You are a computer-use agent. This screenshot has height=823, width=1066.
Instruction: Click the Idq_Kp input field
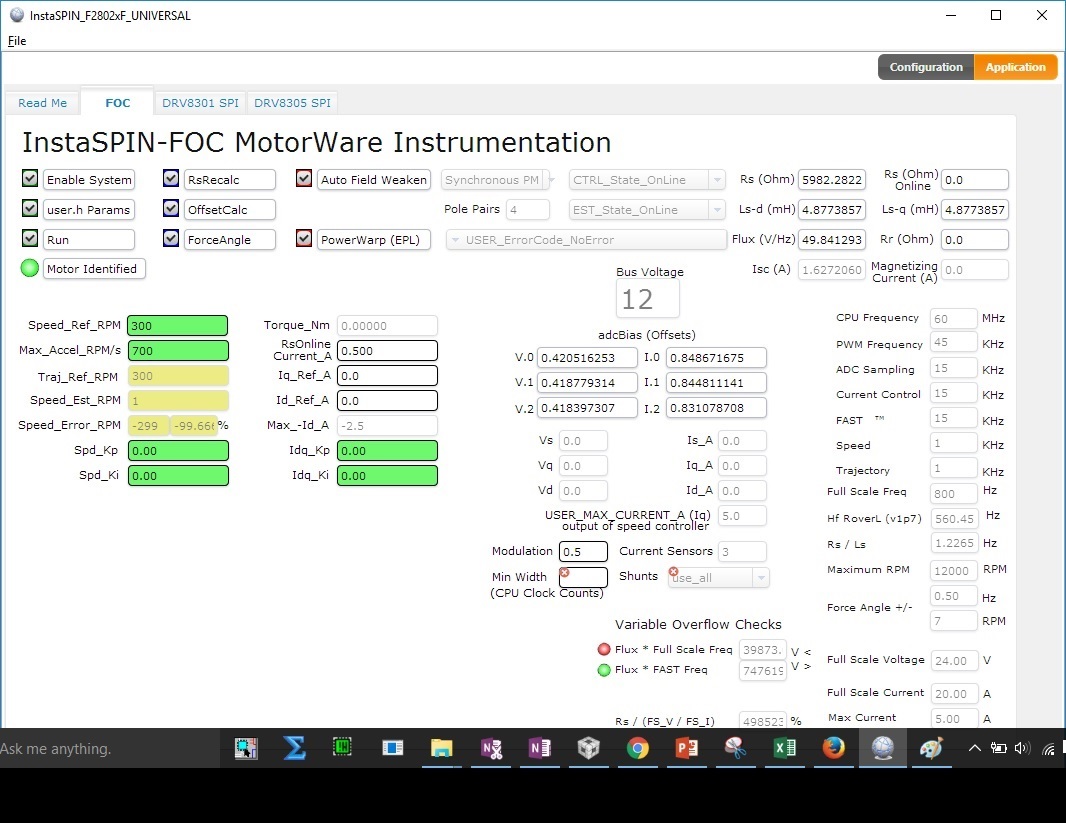[388, 451]
